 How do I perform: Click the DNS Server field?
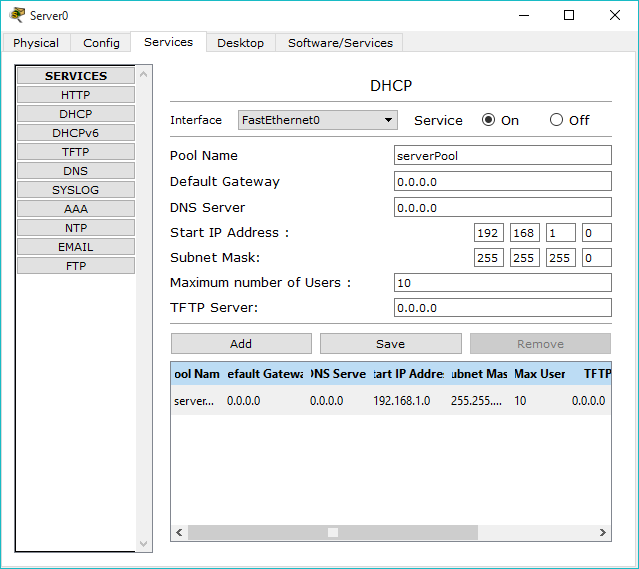pyautogui.click(x=502, y=207)
